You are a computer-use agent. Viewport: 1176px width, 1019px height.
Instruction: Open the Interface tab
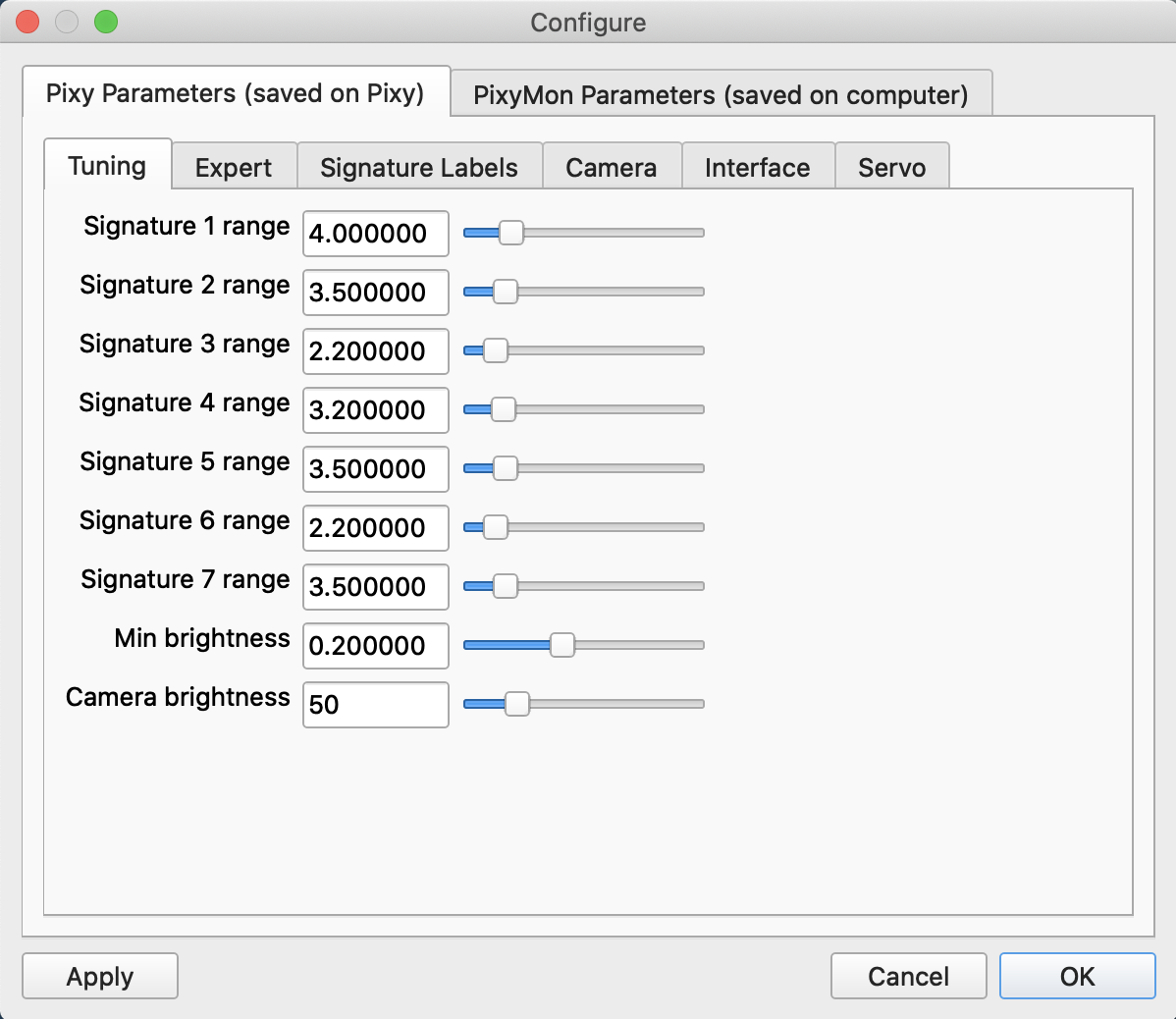point(758,167)
